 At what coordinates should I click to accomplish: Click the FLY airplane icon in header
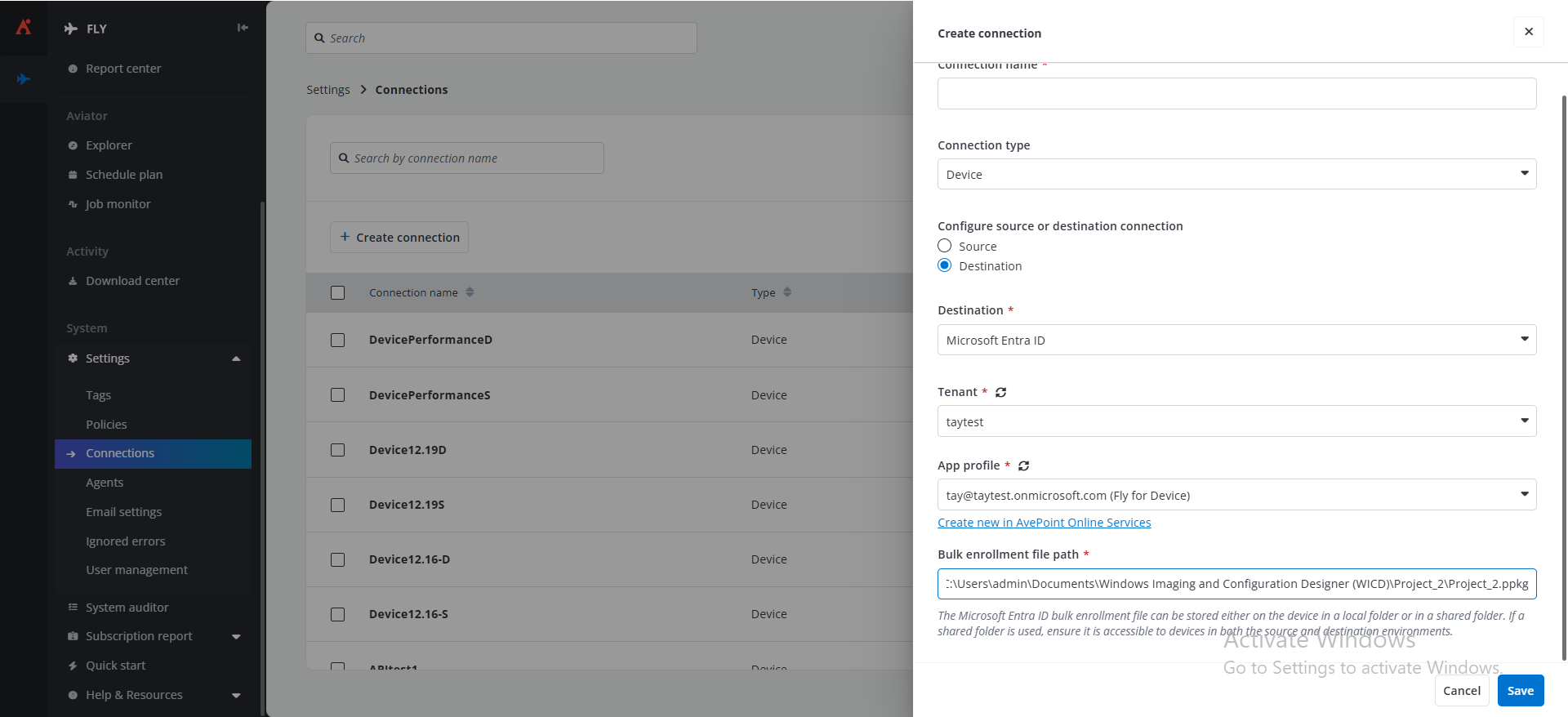(71, 29)
